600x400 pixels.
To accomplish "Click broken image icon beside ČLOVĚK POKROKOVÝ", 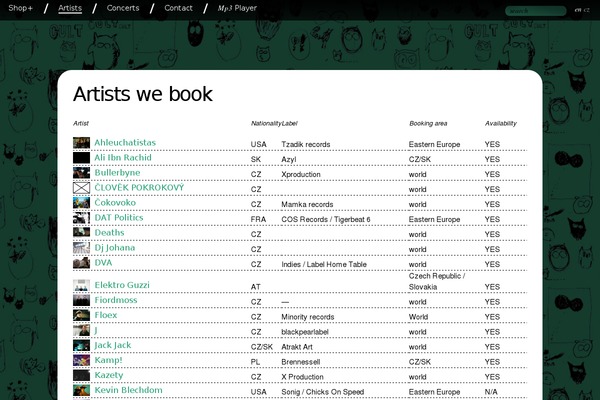I will point(82,188).
